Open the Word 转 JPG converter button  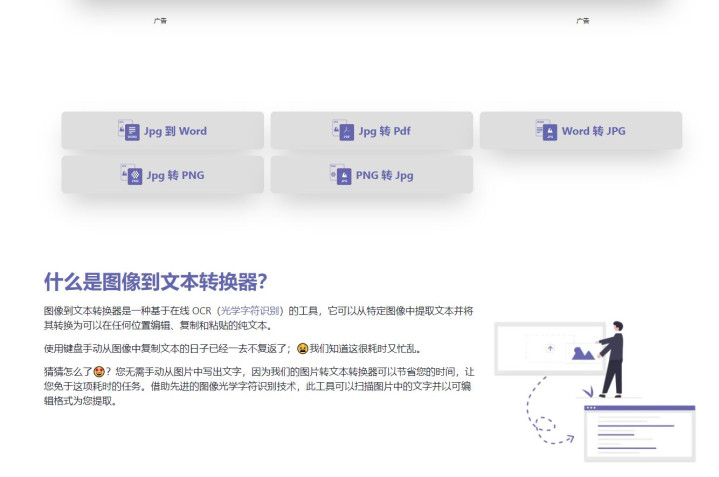pos(581,130)
